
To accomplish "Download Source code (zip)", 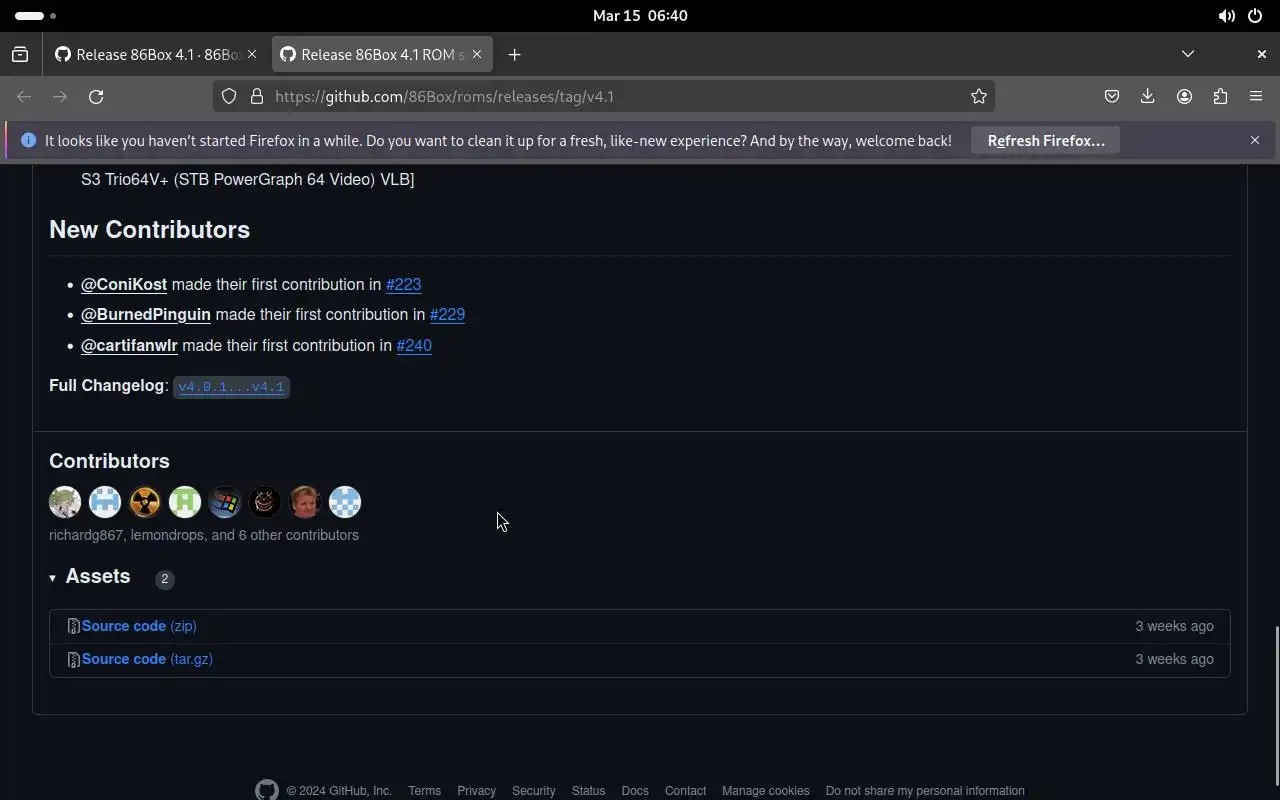I will point(139,626).
